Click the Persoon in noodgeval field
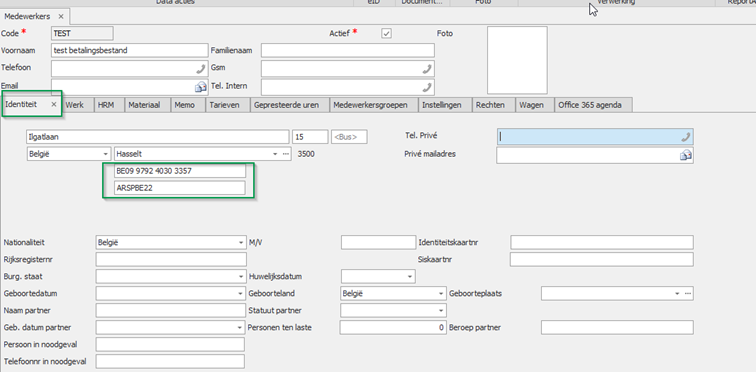The image size is (756, 372). [x=170, y=345]
